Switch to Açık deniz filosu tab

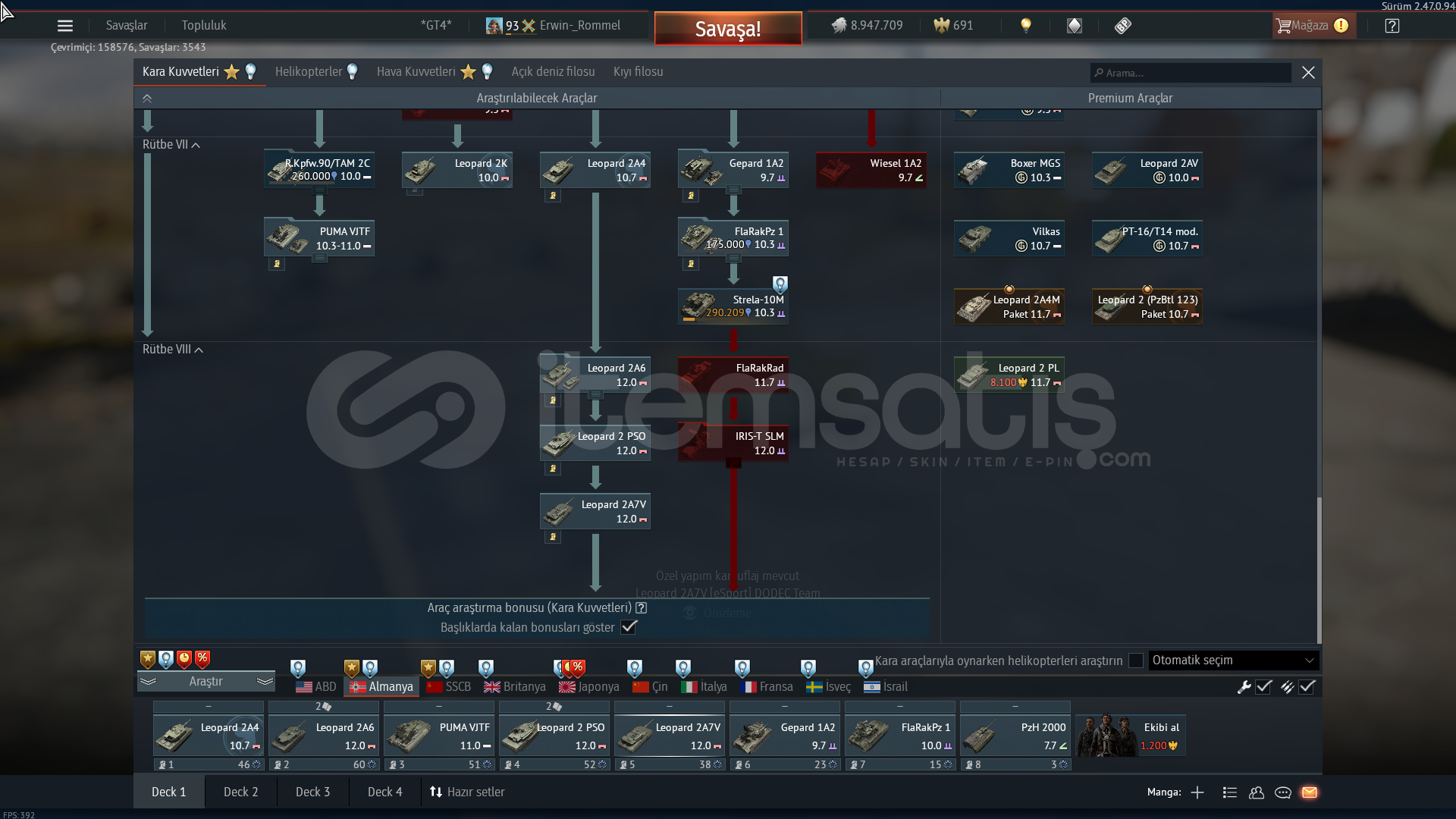click(553, 72)
